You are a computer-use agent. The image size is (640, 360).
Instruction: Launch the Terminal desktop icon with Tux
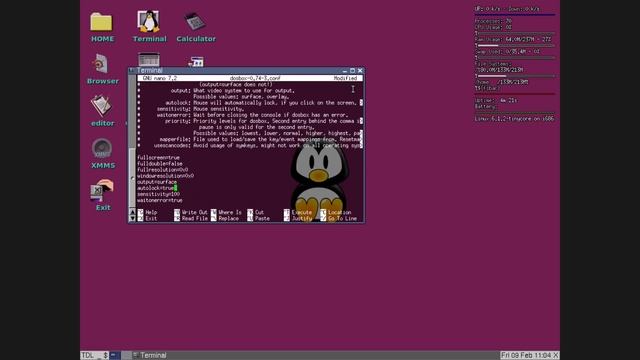point(149,26)
